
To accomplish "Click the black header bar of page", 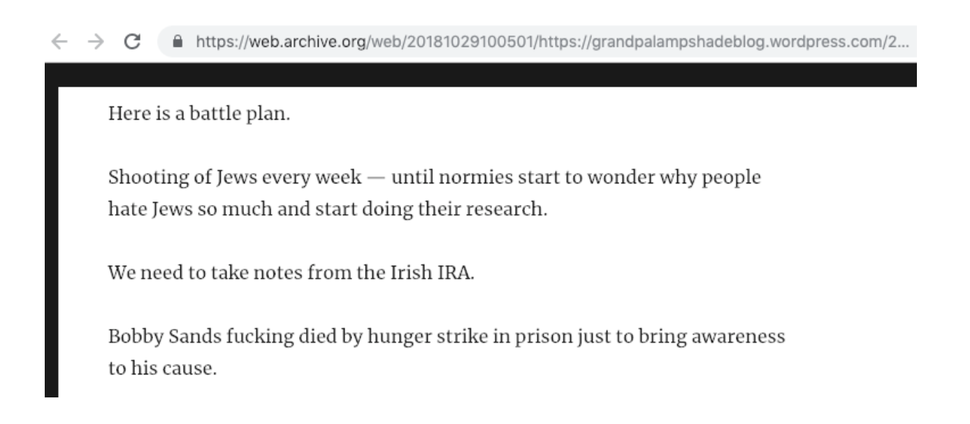I will tap(481, 74).
